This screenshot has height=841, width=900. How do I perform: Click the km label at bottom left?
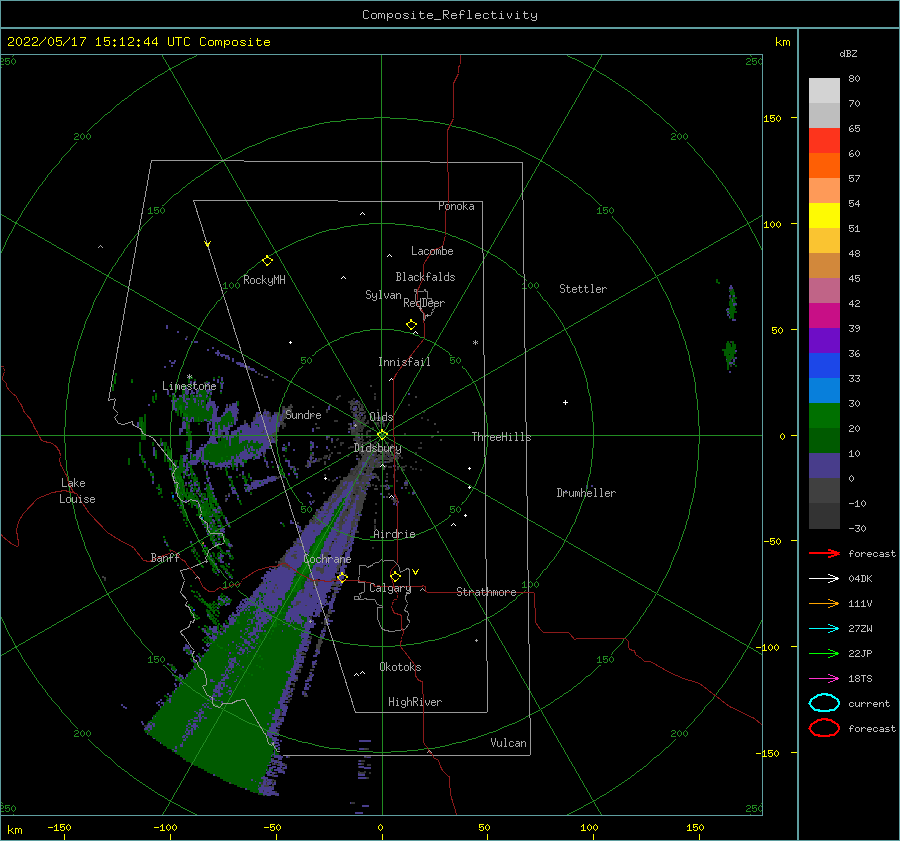pyautogui.click(x=15, y=830)
